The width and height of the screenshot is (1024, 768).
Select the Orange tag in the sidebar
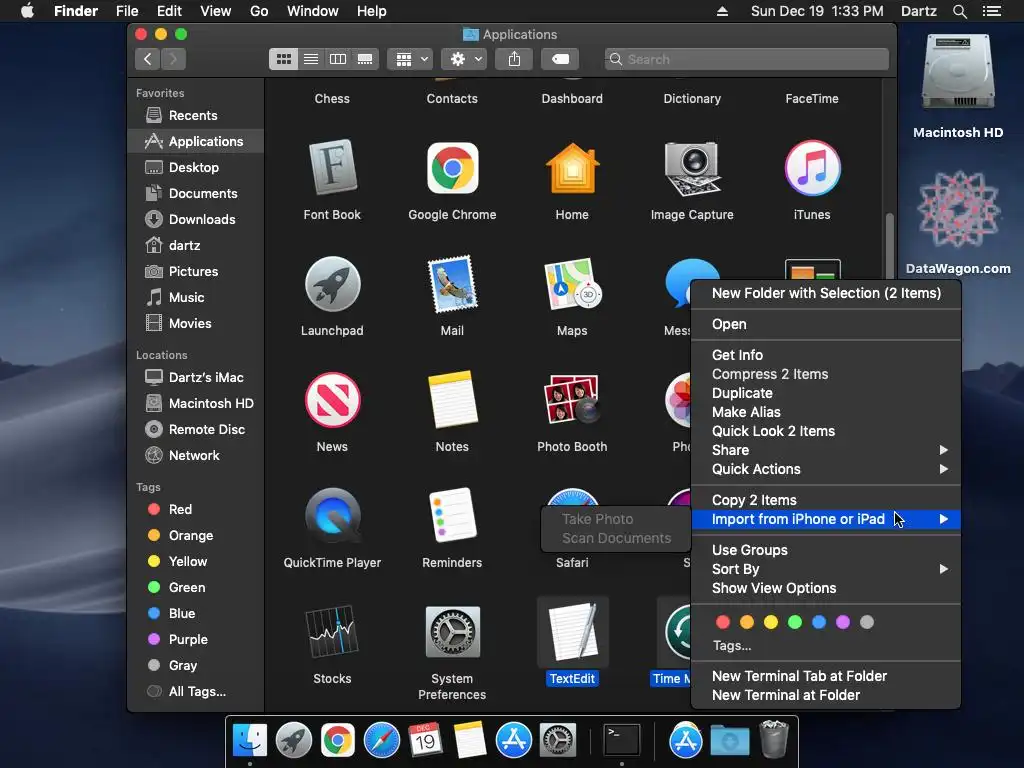(x=196, y=536)
